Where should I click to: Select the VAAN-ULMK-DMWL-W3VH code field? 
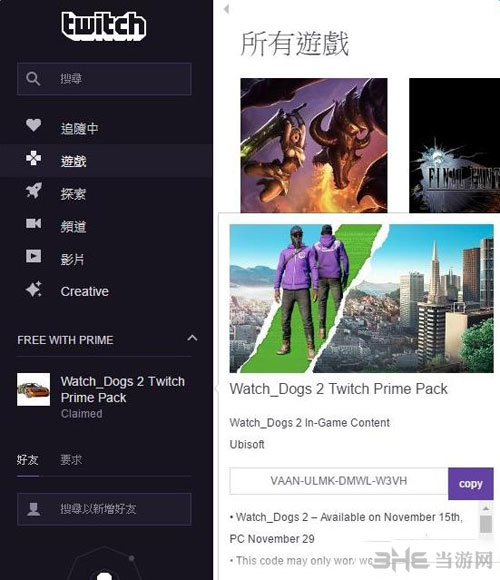coord(339,481)
